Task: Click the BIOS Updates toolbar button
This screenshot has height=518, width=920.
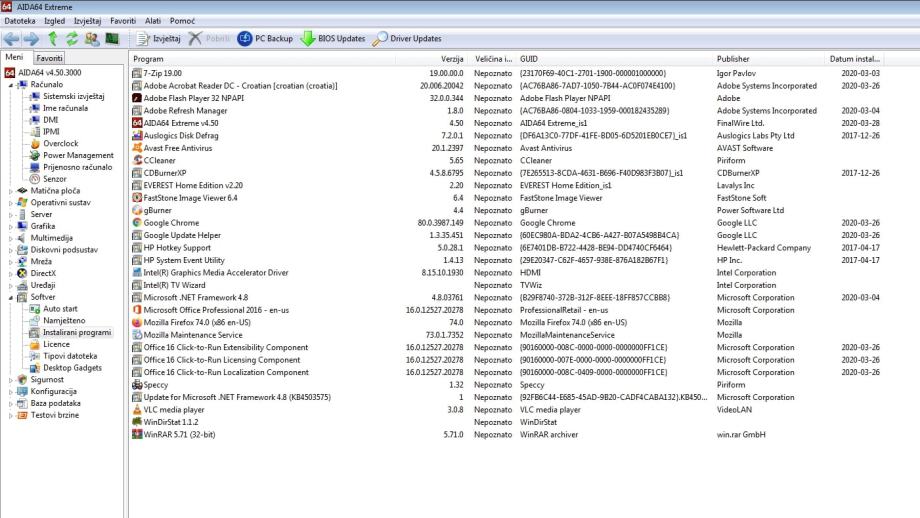Action: pyautogui.click(x=333, y=39)
